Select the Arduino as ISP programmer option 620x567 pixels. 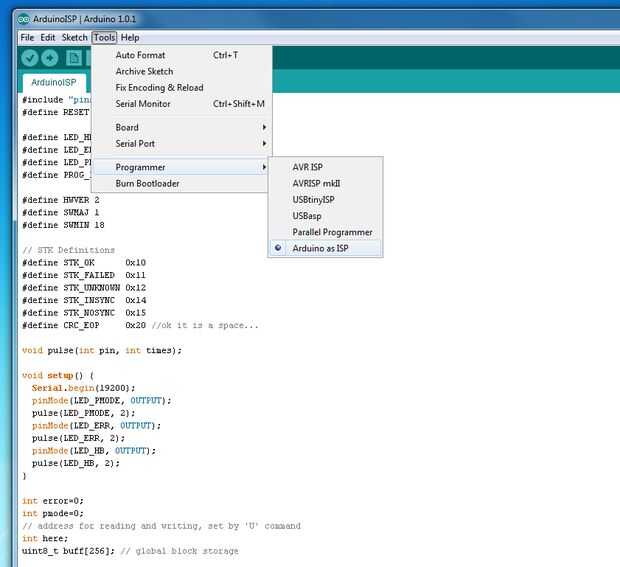(321, 248)
